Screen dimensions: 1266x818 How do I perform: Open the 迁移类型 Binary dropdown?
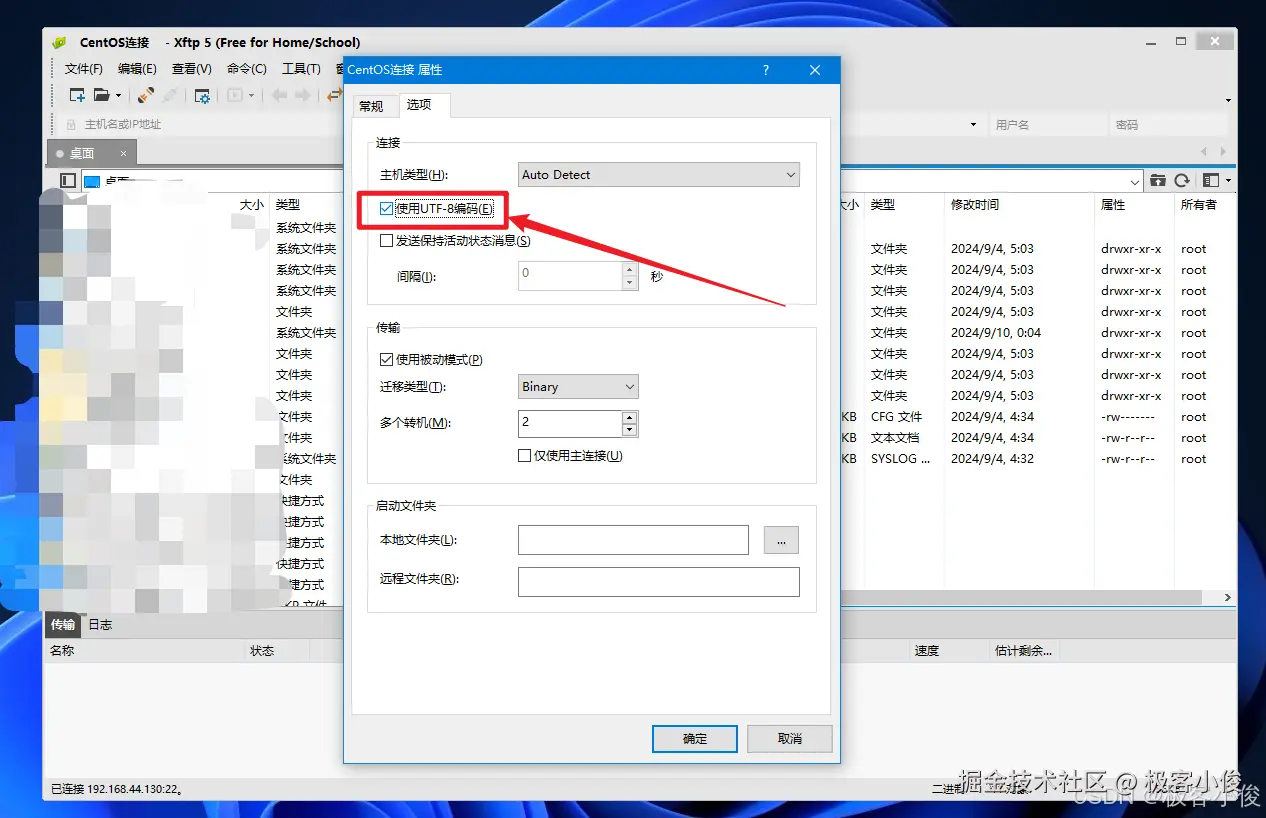578,386
